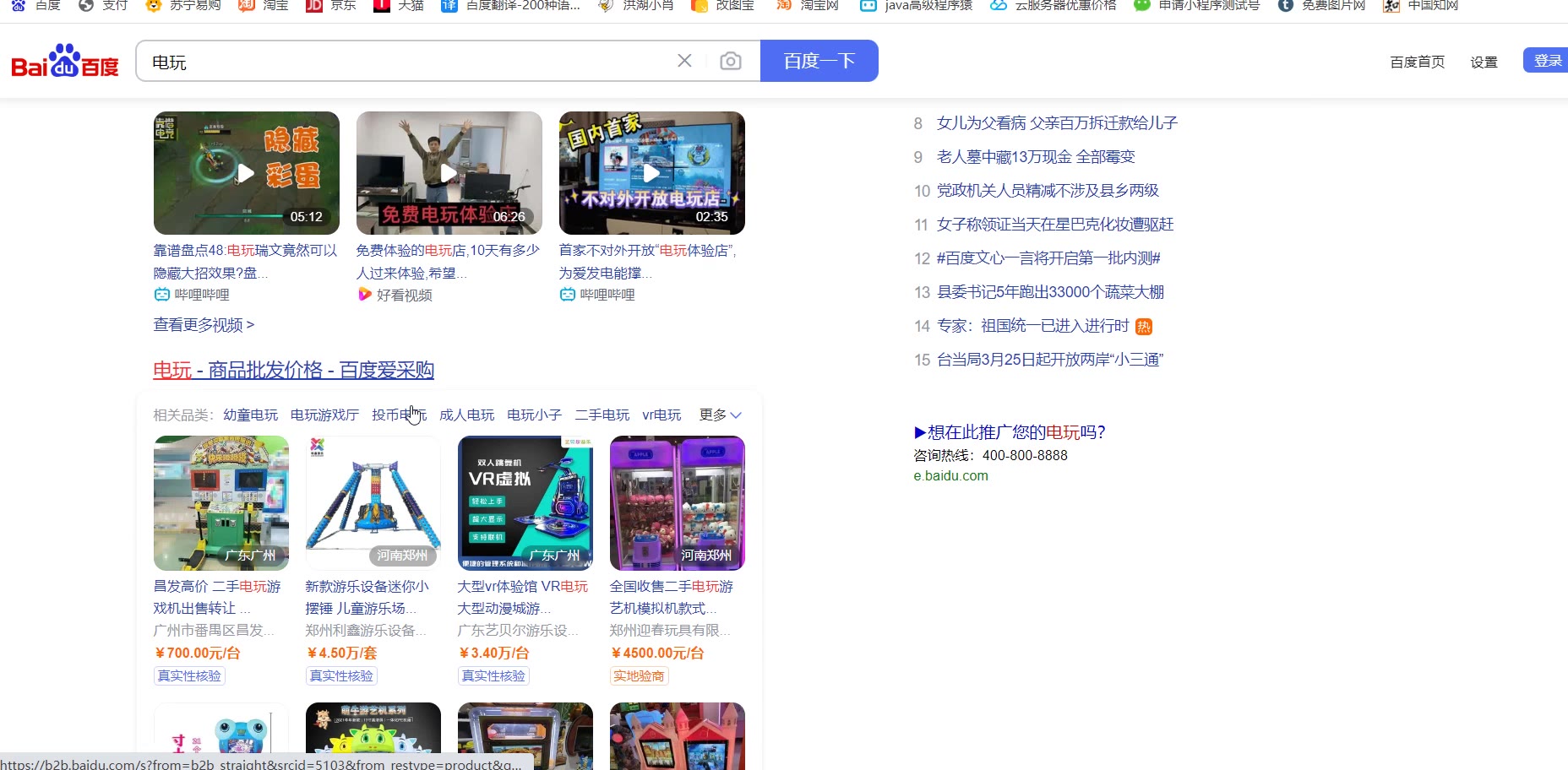Click 广东艺贝尔游乐设 supplier name
Viewport: 1568px width, 770px height.
[x=518, y=630]
